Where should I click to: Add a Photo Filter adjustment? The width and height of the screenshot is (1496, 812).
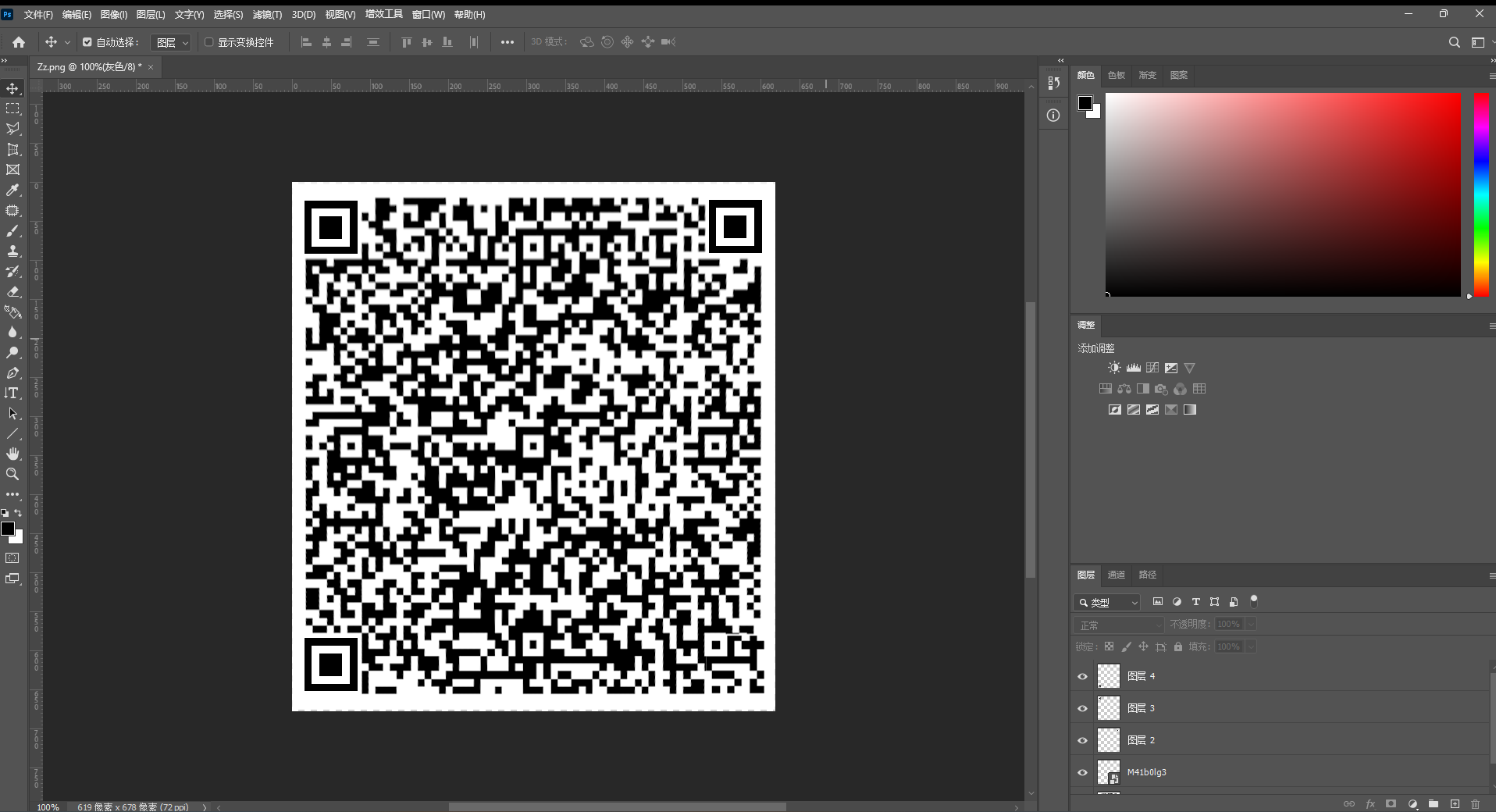coord(1162,389)
